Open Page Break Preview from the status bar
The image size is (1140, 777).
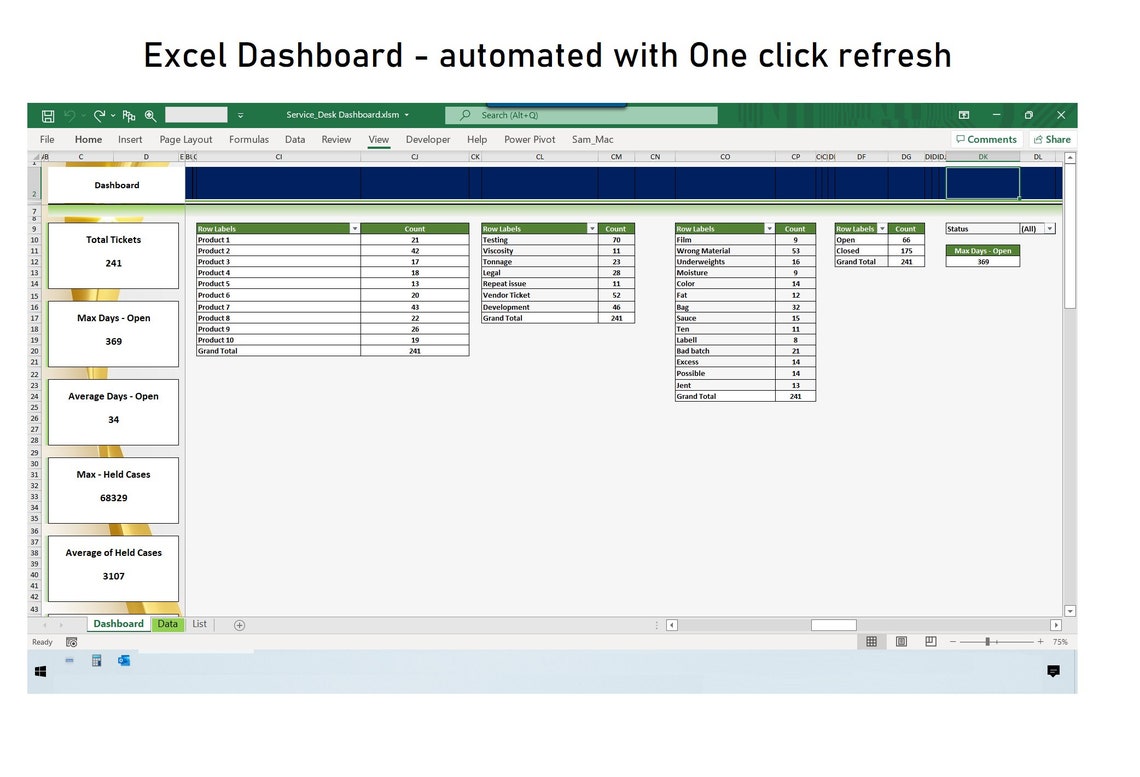coord(930,641)
